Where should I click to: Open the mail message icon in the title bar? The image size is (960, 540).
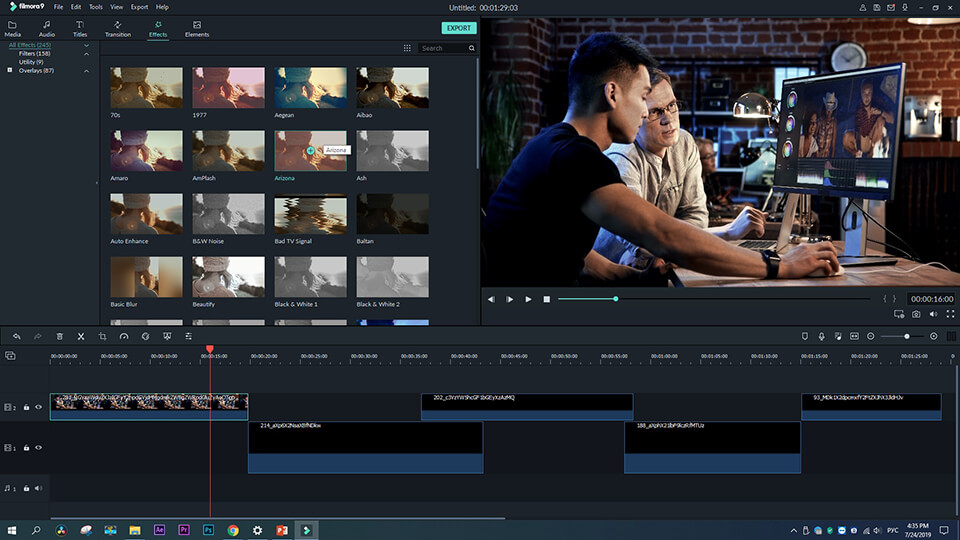[x=891, y=7]
